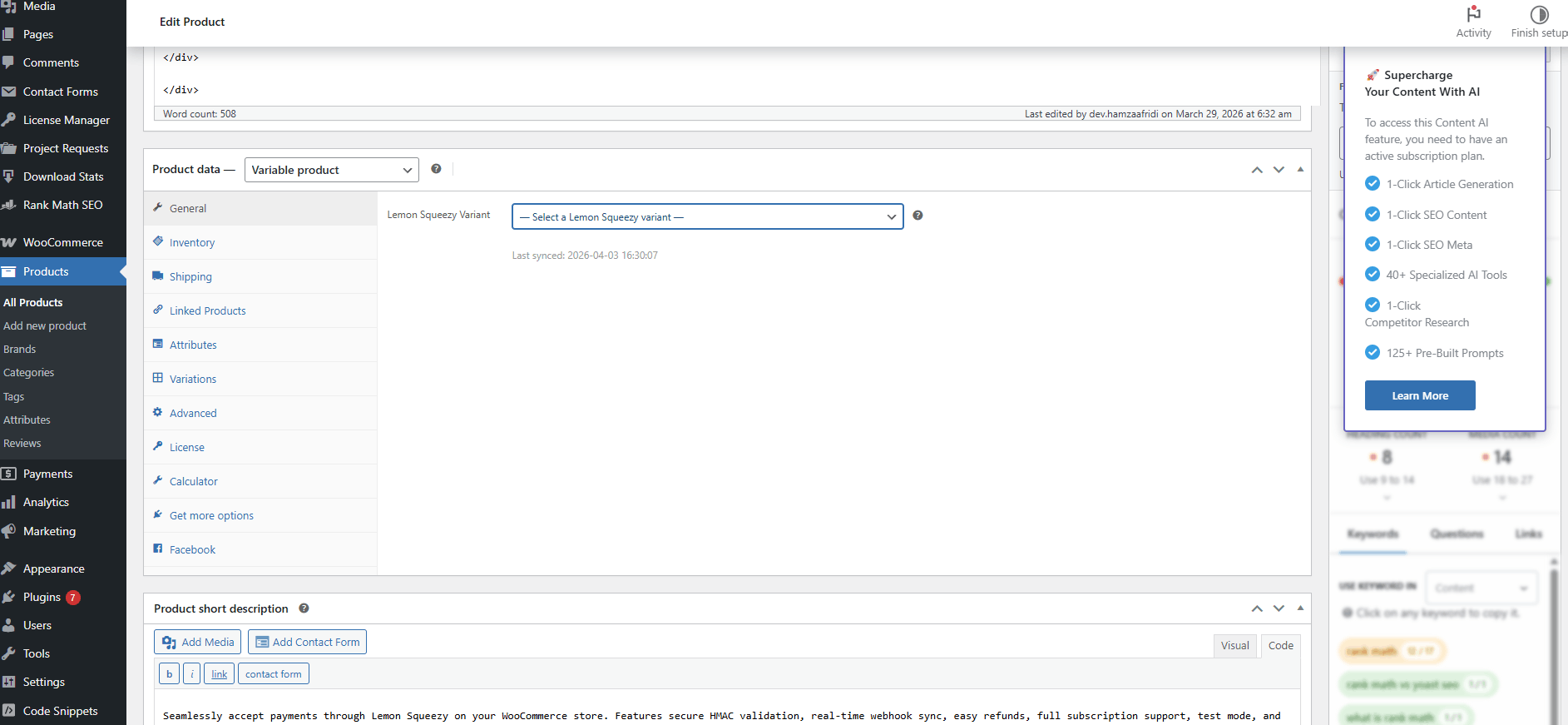Click the contact form quicktag button
Image resolution: width=1568 pixels, height=725 pixels.
click(x=274, y=673)
